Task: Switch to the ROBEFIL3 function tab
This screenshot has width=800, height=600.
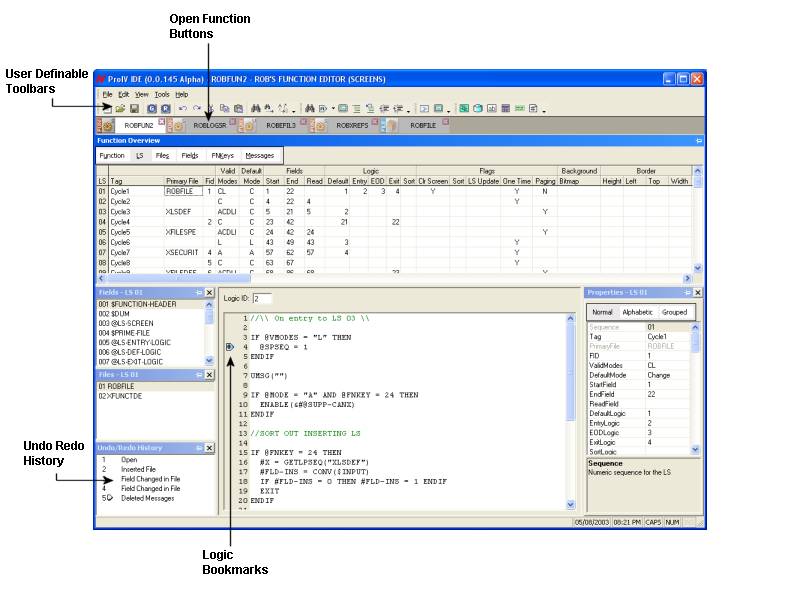Action: pyautogui.click(x=281, y=126)
